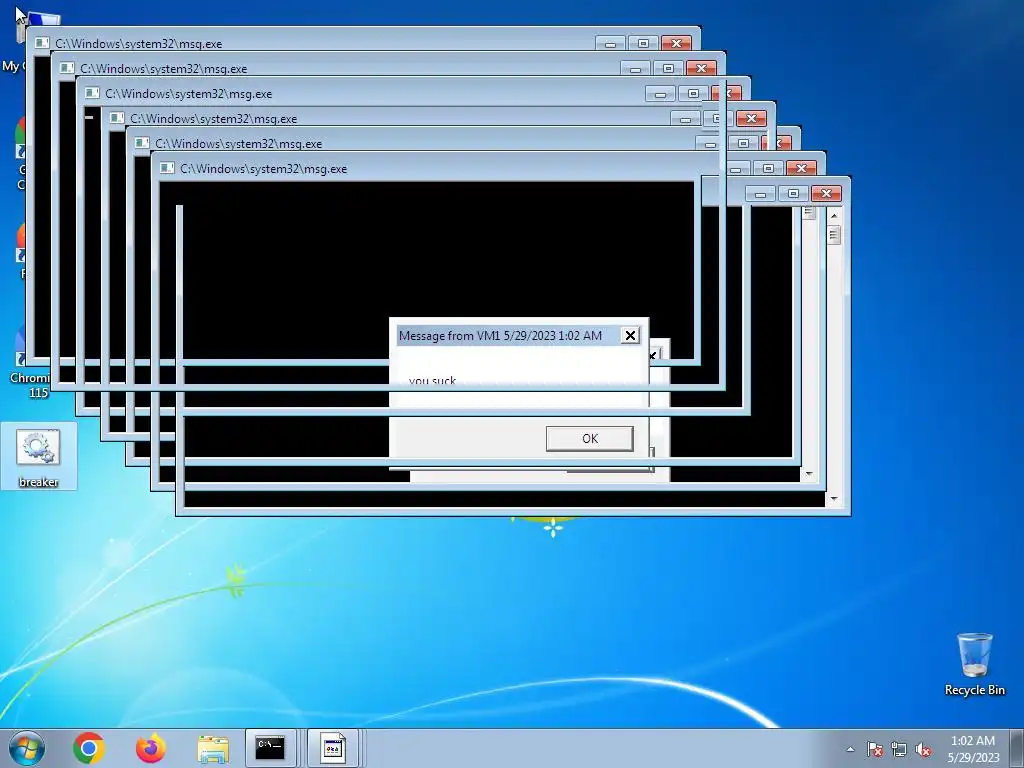Switch to the console window taskbar button
The height and width of the screenshot is (768, 1024).
[270, 748]
